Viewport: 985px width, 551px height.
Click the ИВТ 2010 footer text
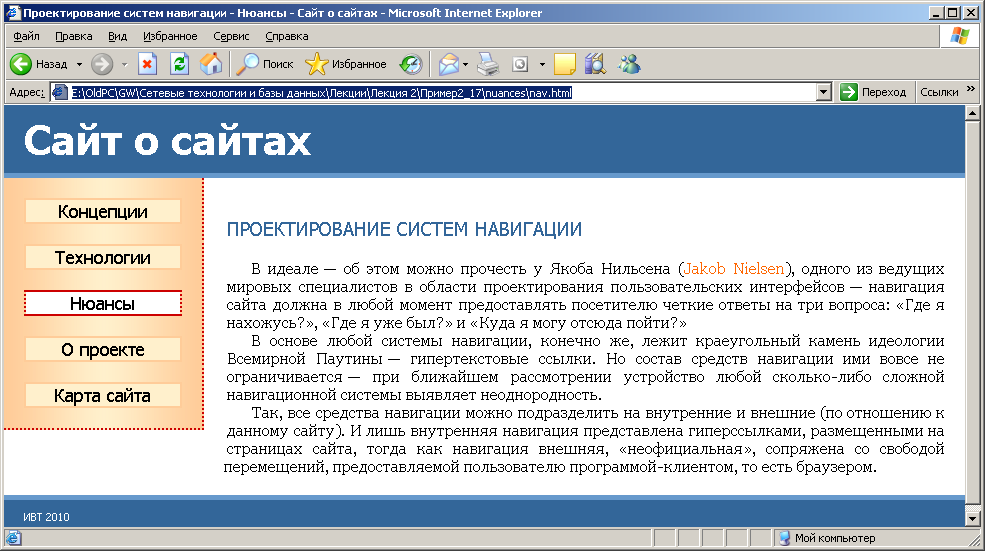coord(46,517)
